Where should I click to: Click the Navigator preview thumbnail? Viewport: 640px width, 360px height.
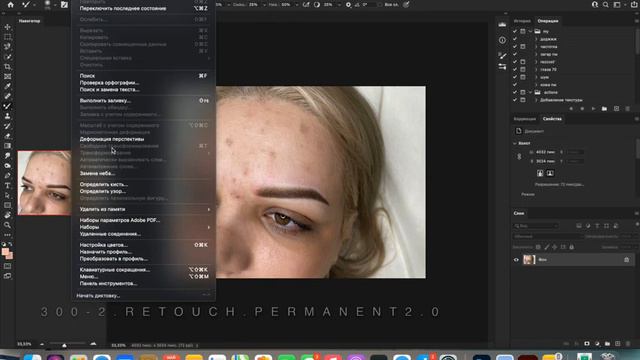point(44,182)
